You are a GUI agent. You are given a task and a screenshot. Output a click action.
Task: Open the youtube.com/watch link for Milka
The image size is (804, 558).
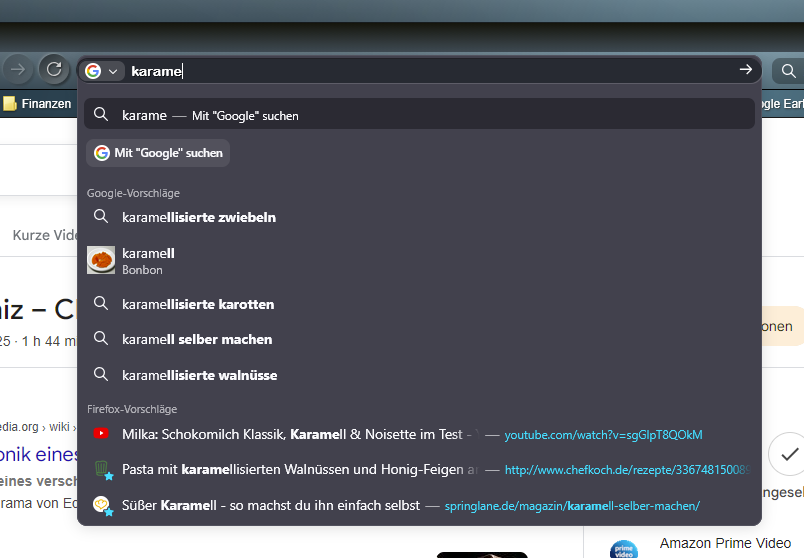(603, 435)
